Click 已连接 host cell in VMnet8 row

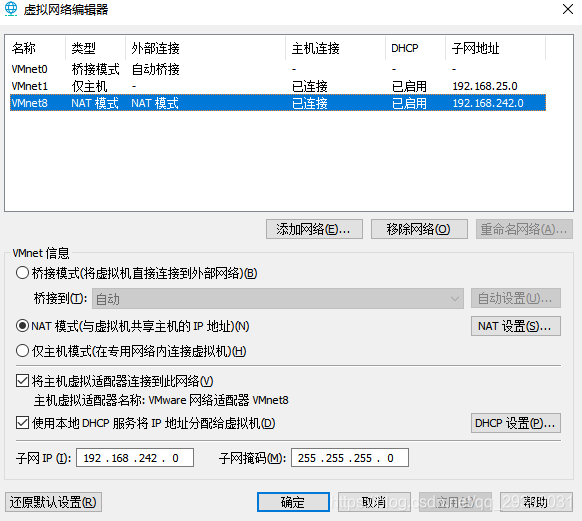click(x=310, y=103)
